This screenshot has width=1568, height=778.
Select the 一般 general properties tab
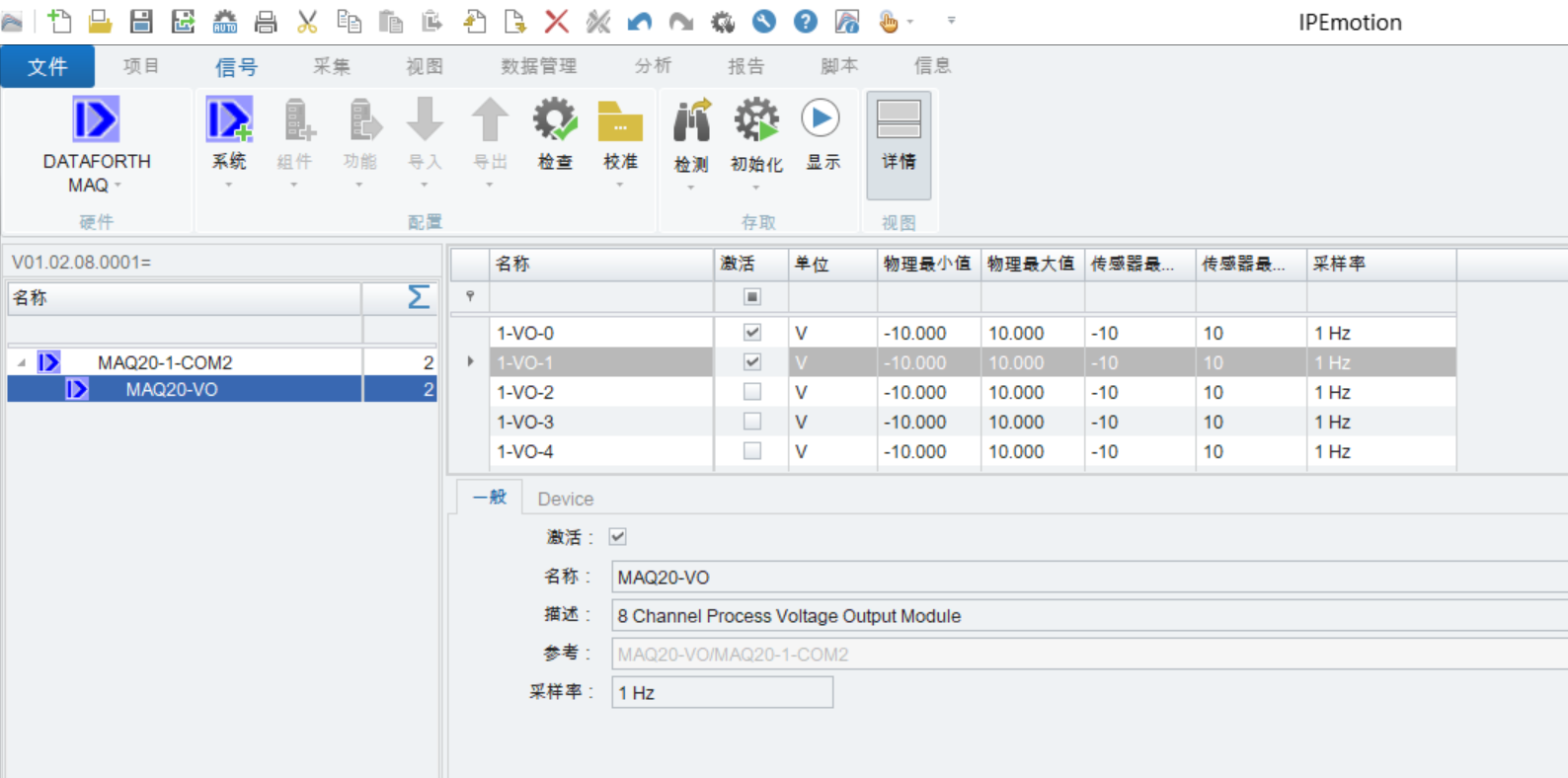489,497
